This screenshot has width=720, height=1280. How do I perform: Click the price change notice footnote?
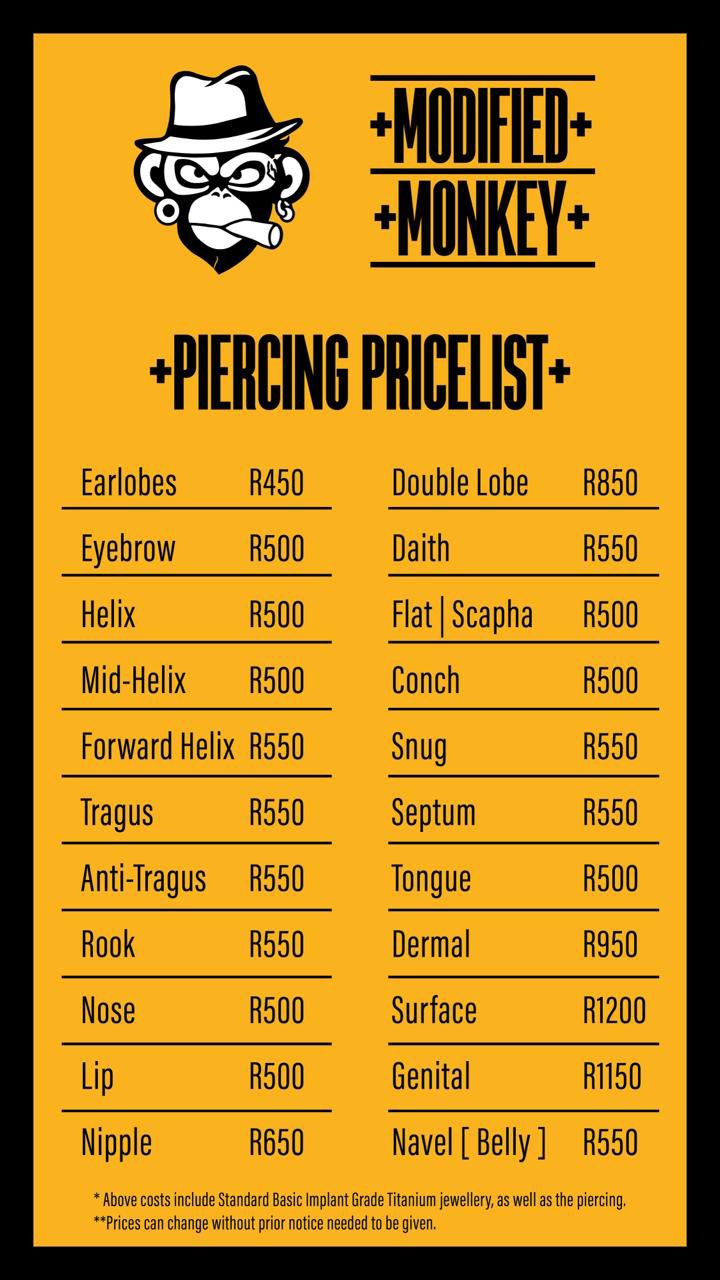pyautogui.click(x=265, y=1223)
